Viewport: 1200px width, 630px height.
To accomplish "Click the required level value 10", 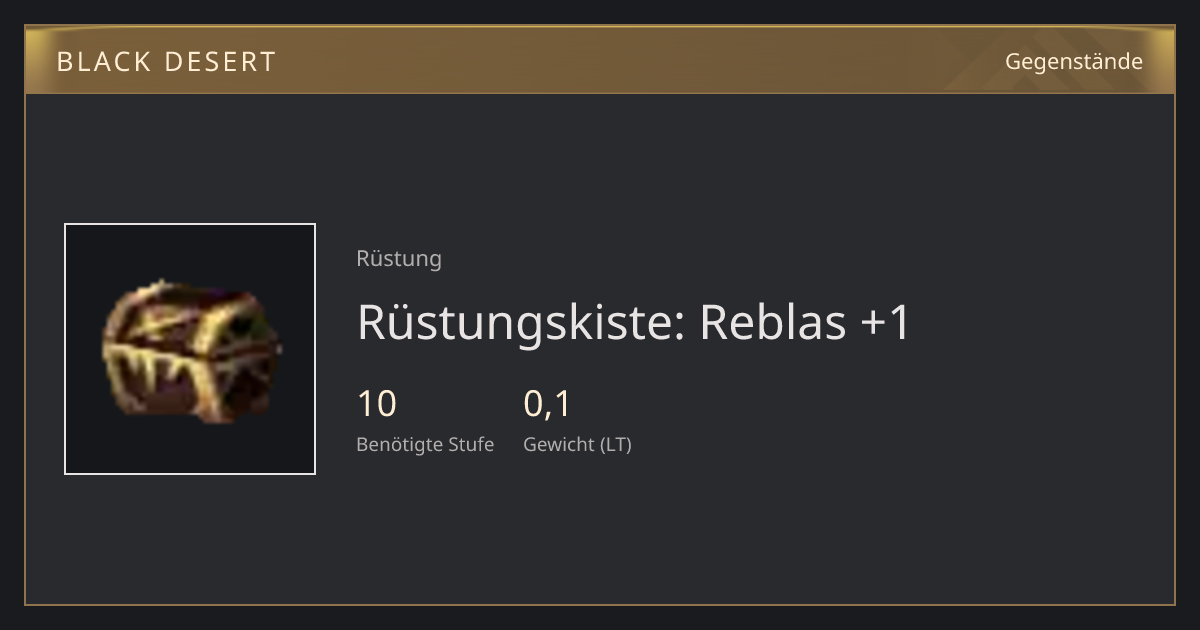I will 377,404.
